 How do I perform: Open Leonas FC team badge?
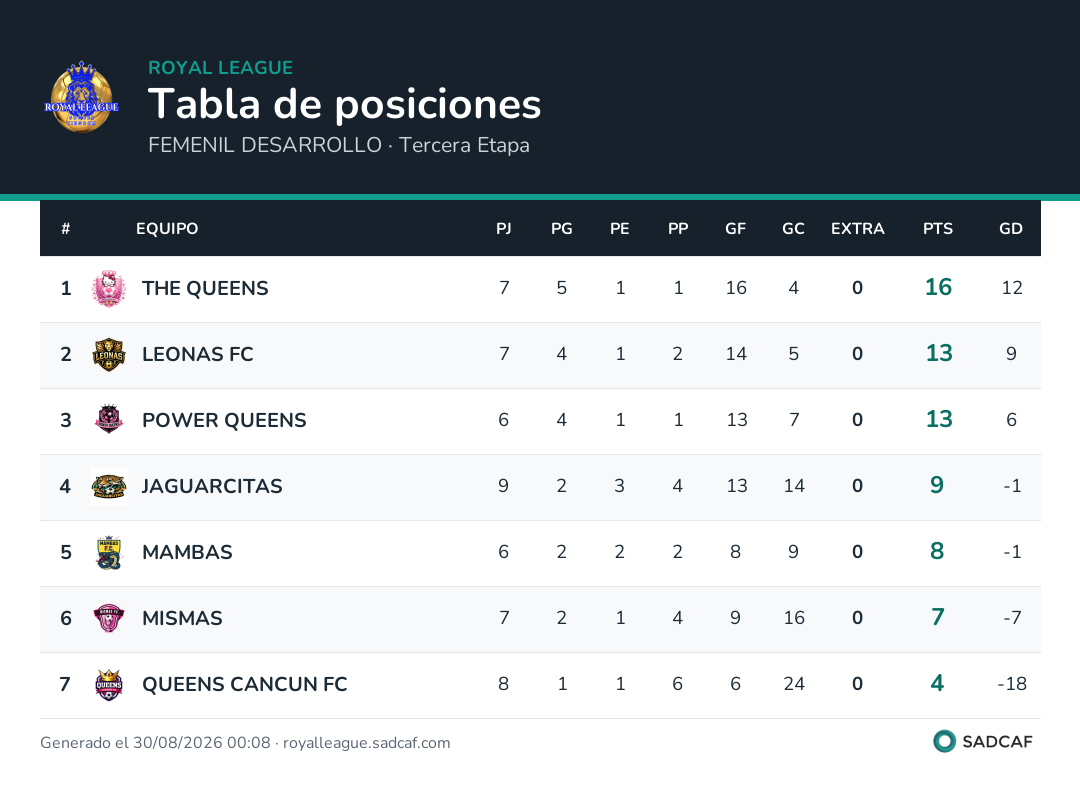pyautogui.click(x=109, y=355)
